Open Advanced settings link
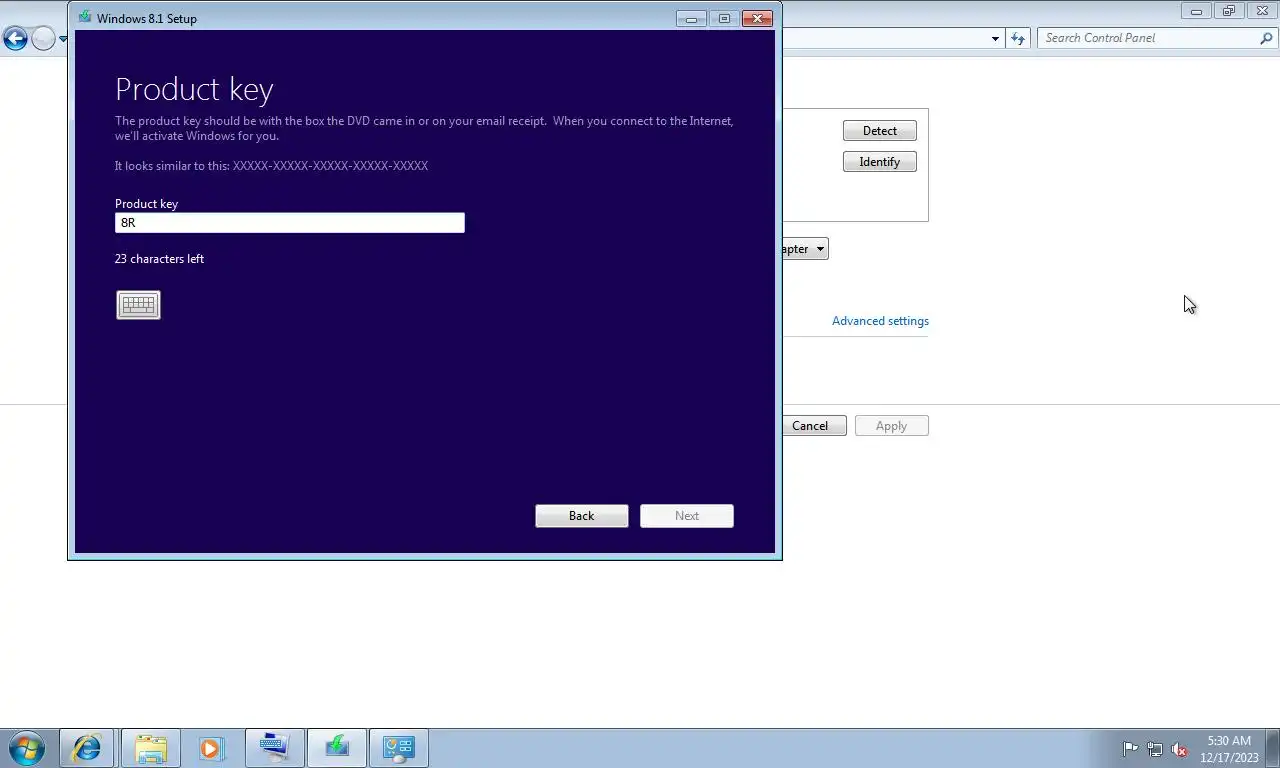The width and height of the screenshot is (1280, 768). [880, 321]
